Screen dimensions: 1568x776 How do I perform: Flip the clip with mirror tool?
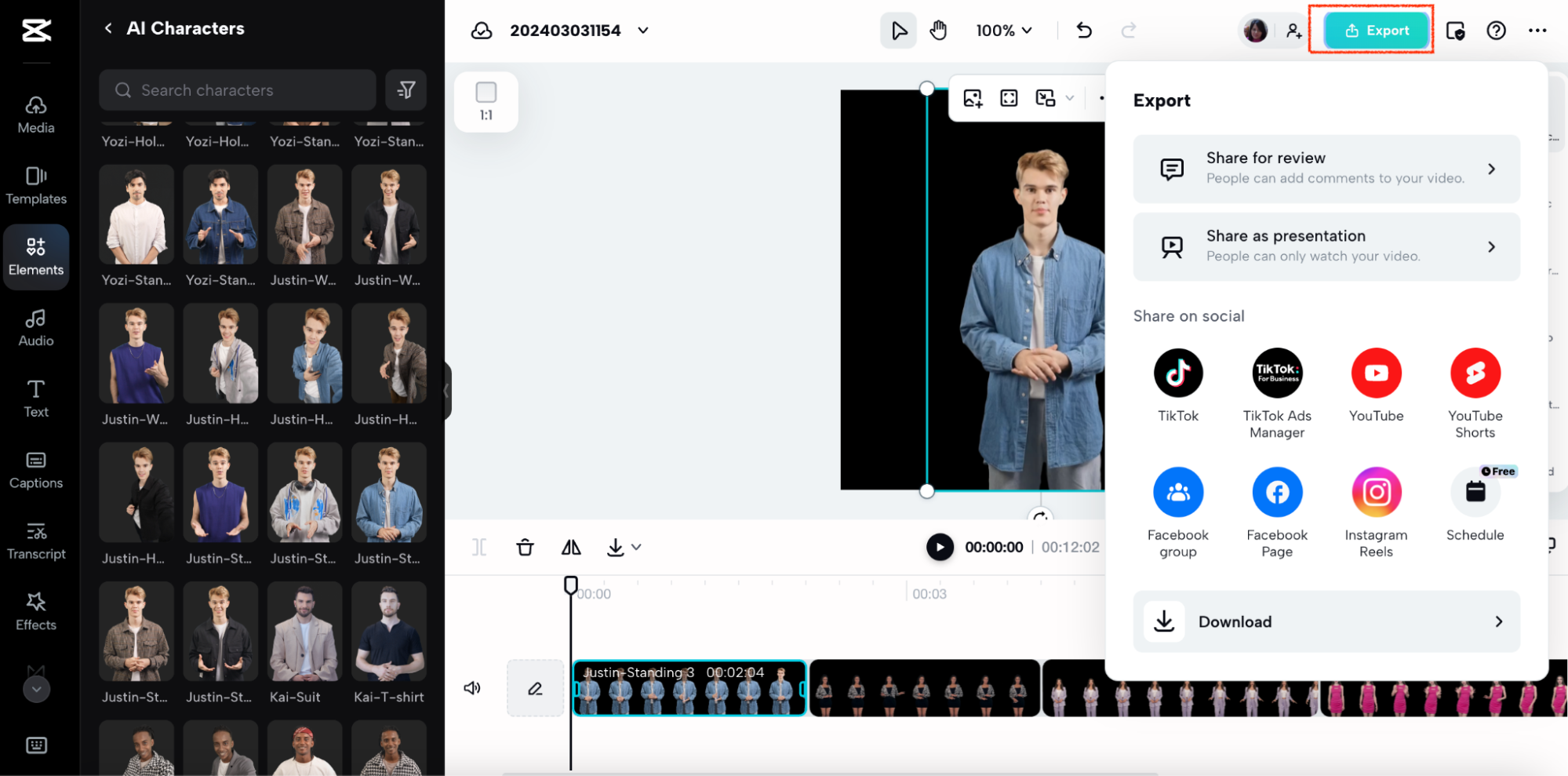pos(571,547)
